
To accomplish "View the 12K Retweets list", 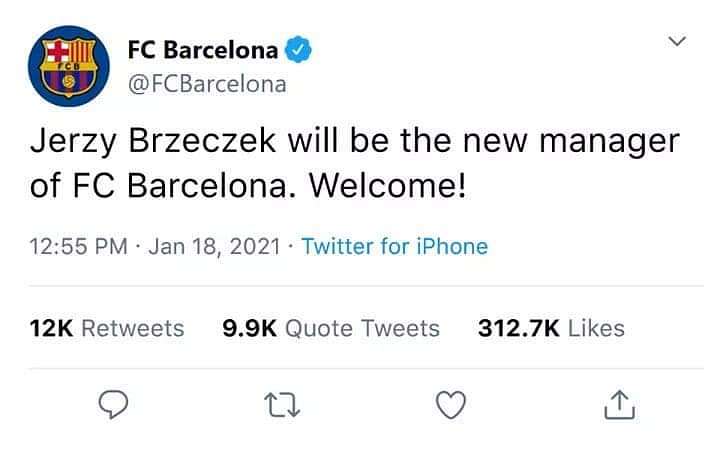I will (x=107, y=329).
